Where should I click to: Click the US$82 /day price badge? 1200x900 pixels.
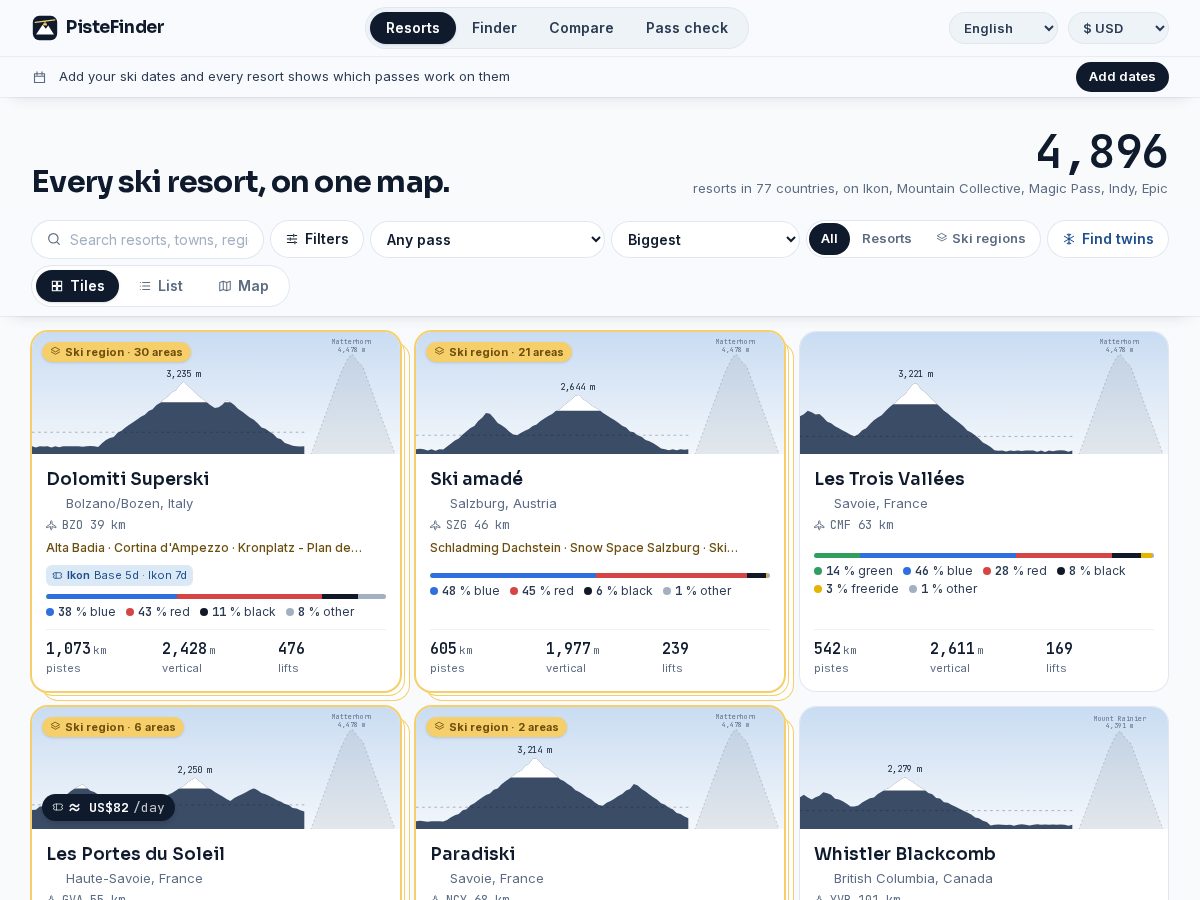tap(108, 807)
